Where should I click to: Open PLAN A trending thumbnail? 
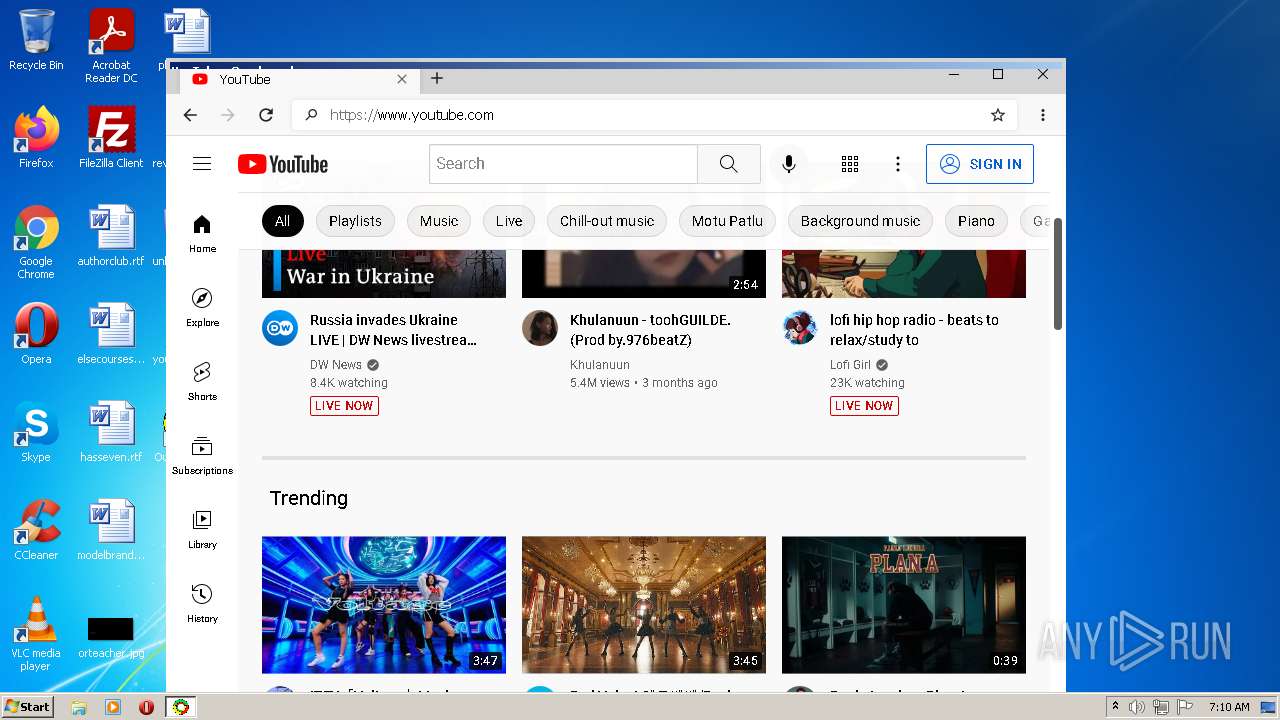[x=904, y=605]
